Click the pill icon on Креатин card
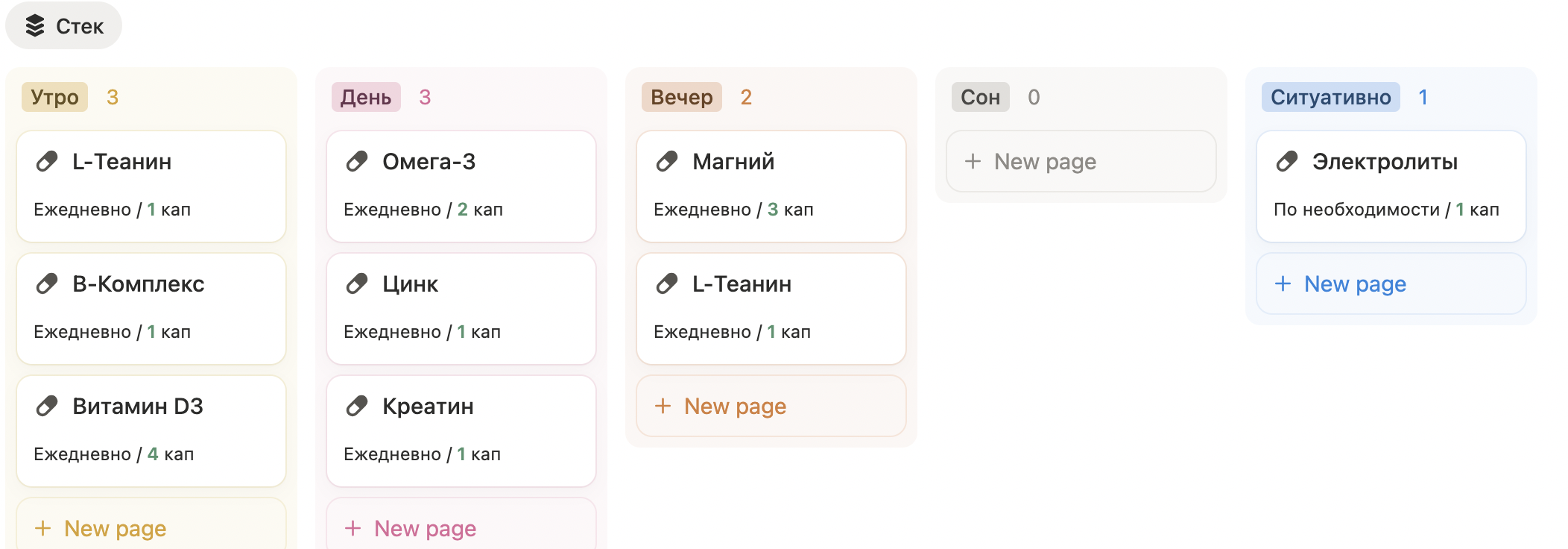 [x=357, y=406]
